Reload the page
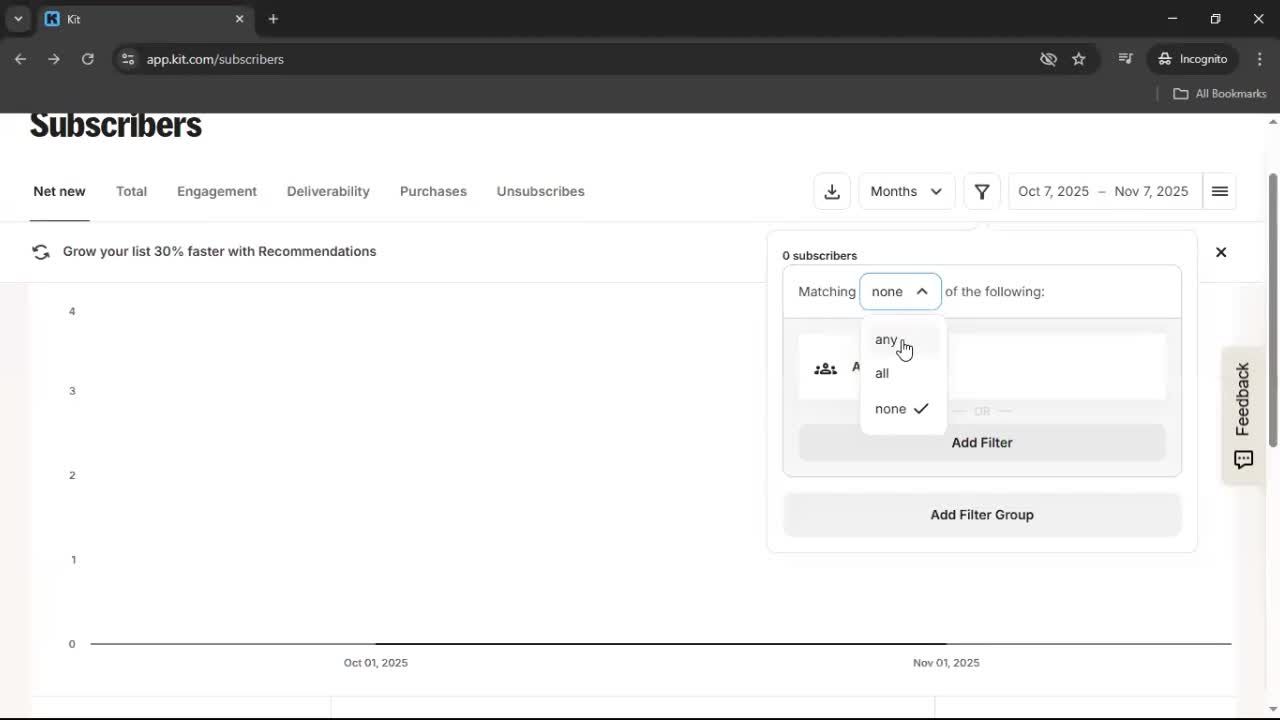Image resolution: width=1280 pixels, height=720 pixels. pos(88,59)
